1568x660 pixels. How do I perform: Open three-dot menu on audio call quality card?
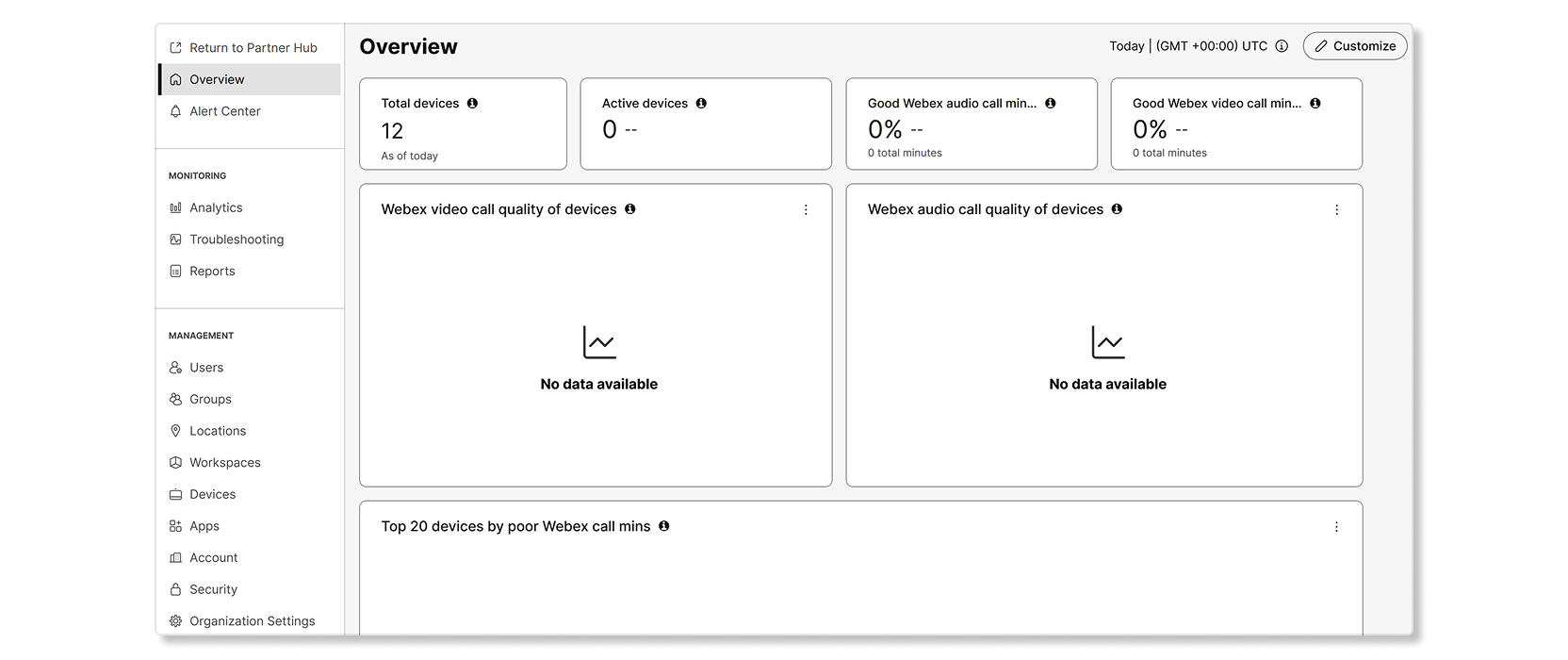click(1336, 210)
